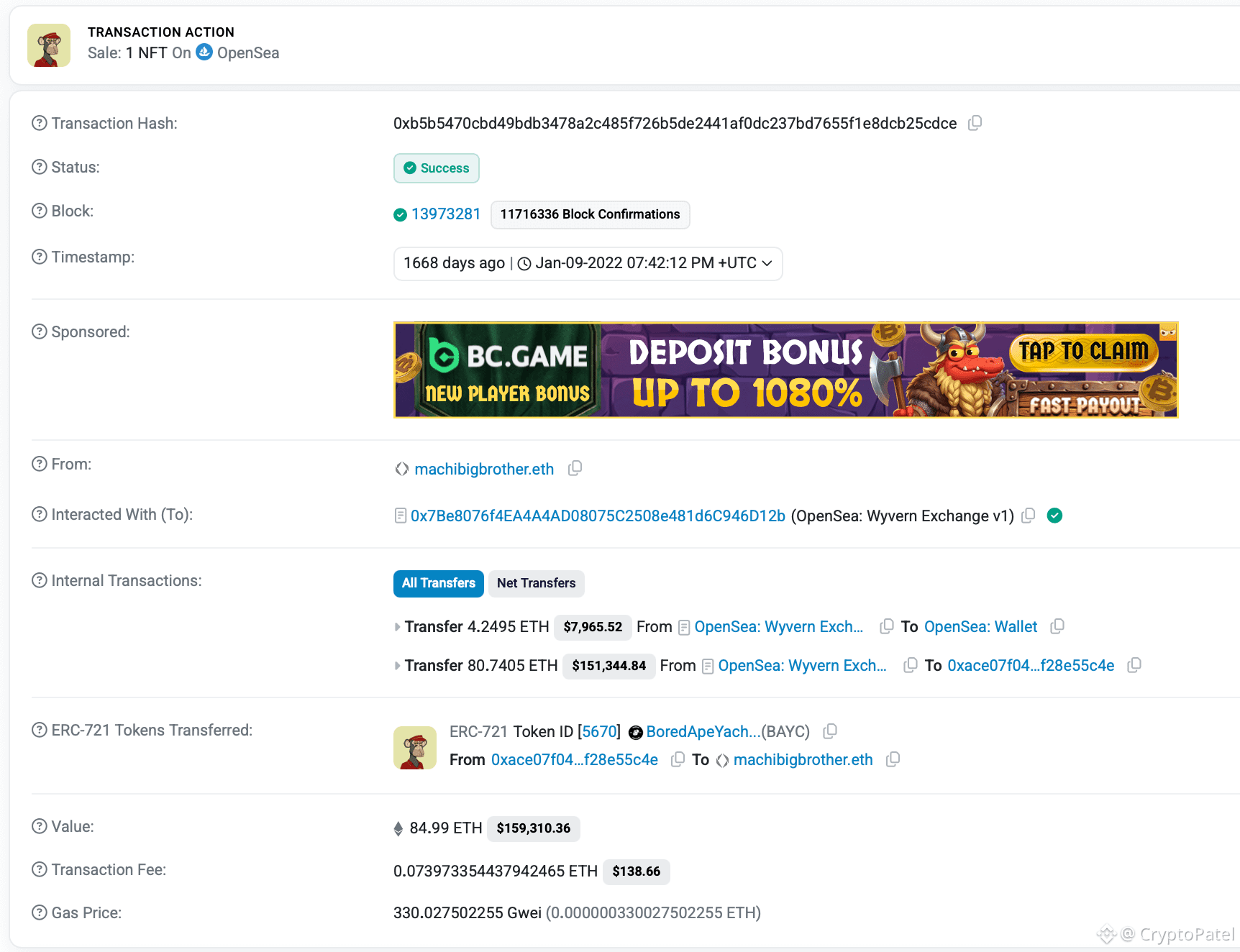Click the $138.66 transaction fee badge
Image resolution: width=1240 pixels, height=952 pixels.
pos(637,871)
